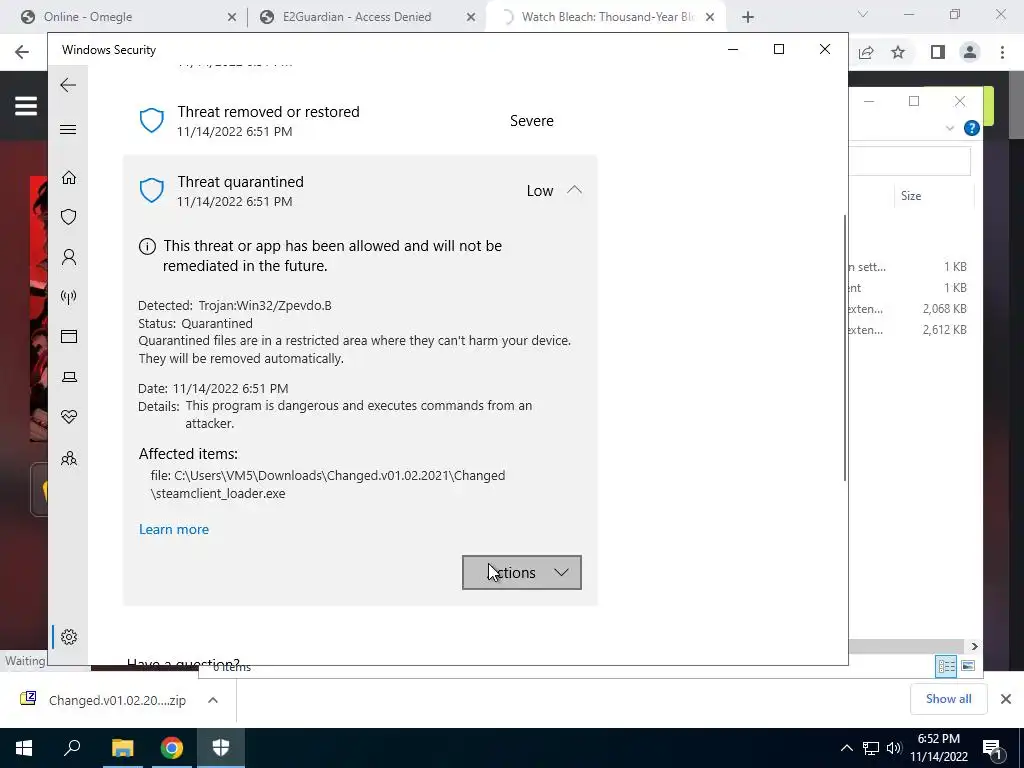Image resolution: width=1024 pixels, height=768 pixels.
Task: Open Changed.v01.02.20...zip download item
Action: [x=103, y=700]
